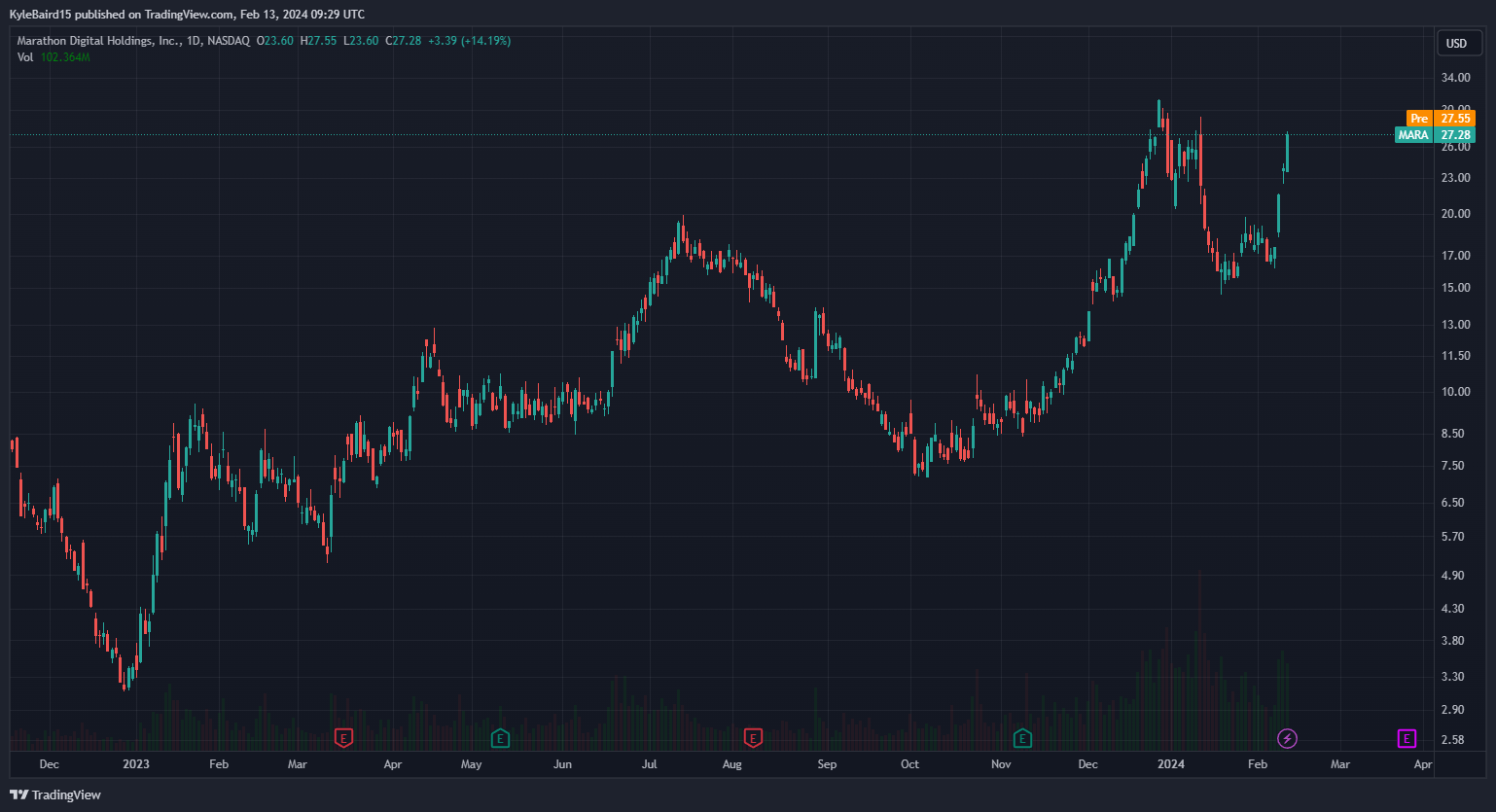Open the purple upcoming earnings icon
This screenshot has width=1496, height=812.
click(x=1407, y=738)
